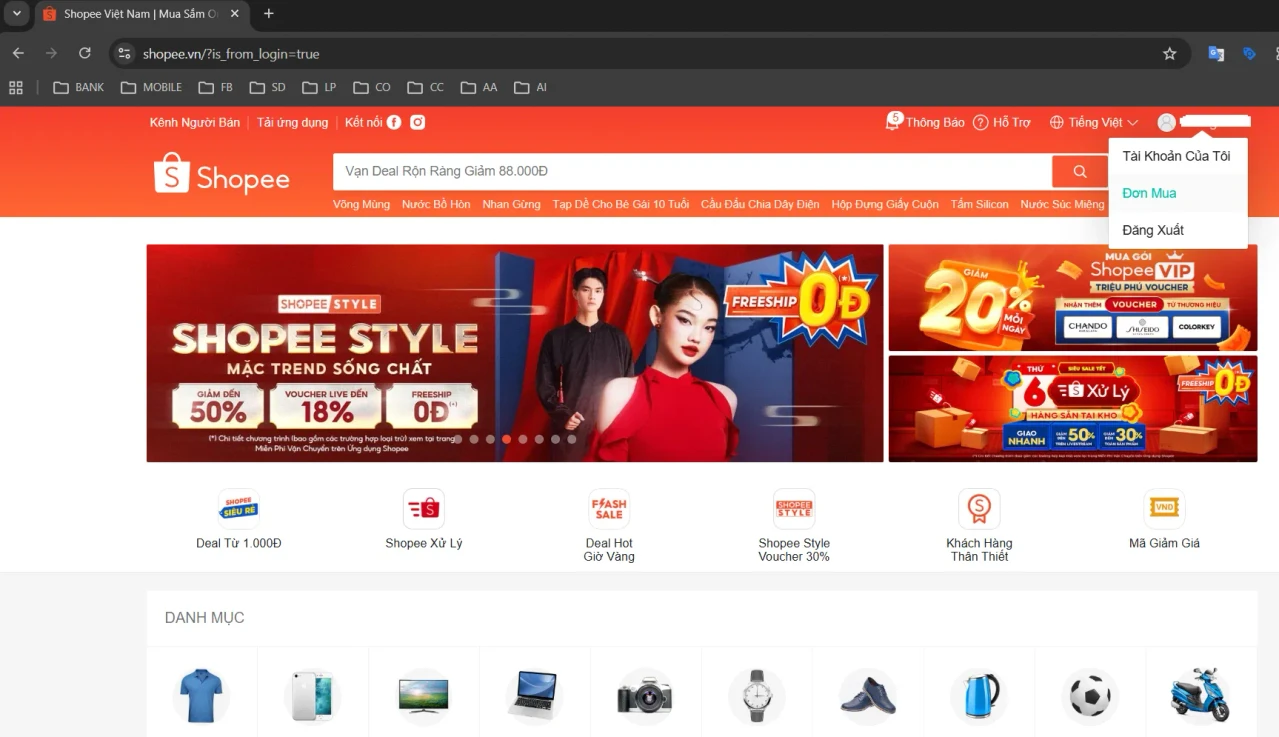This screenshot has width=1279, height=737.
Task: Choose Tài Khoản Của Tôi menu item
Action: coord(1176,156)
